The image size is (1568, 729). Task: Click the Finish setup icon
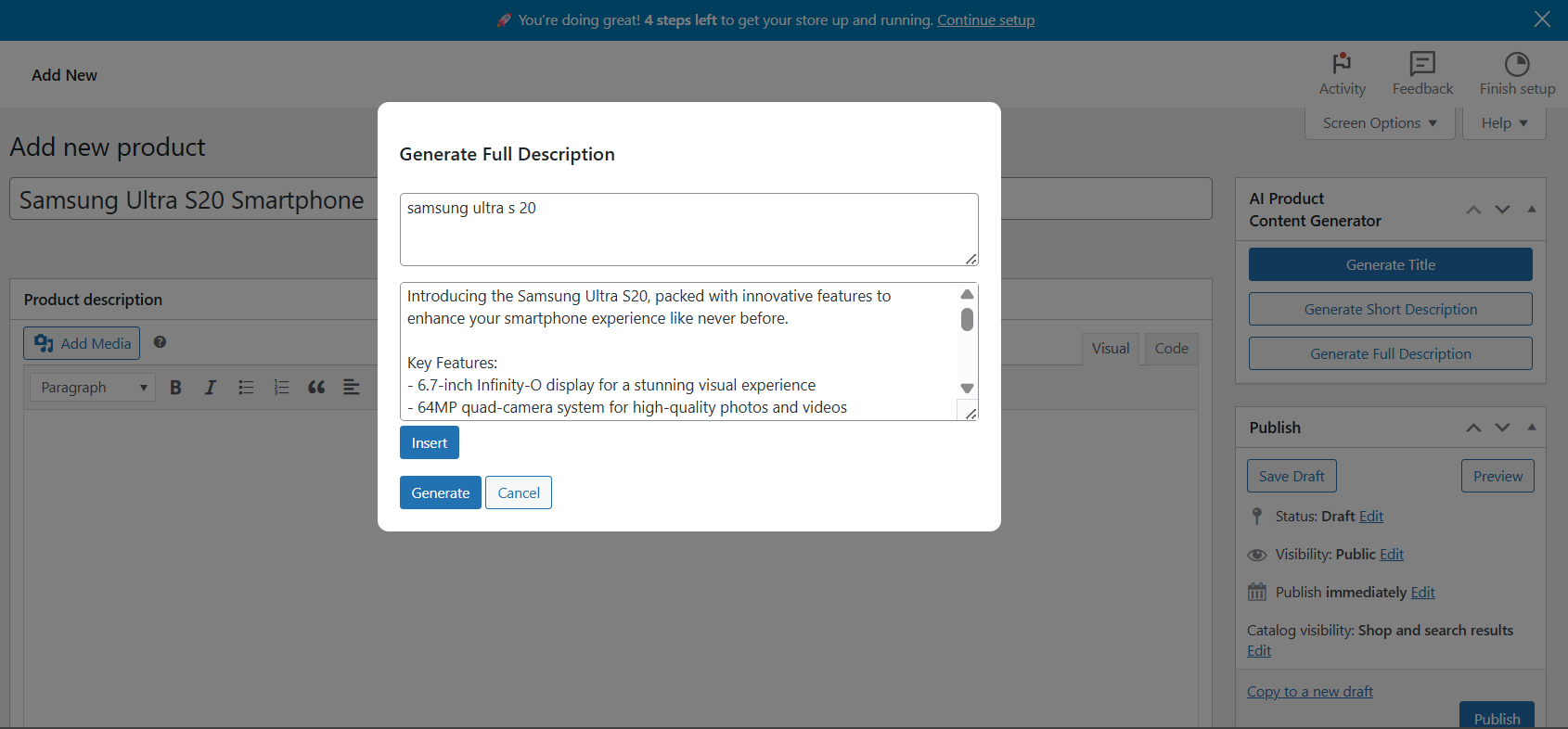pos(1516,64)
